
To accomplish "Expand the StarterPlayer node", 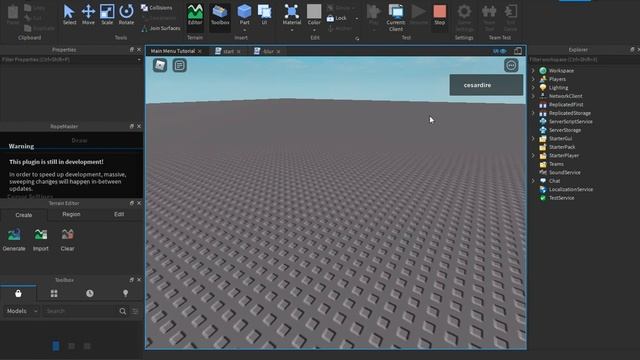I will click(533, 156).
